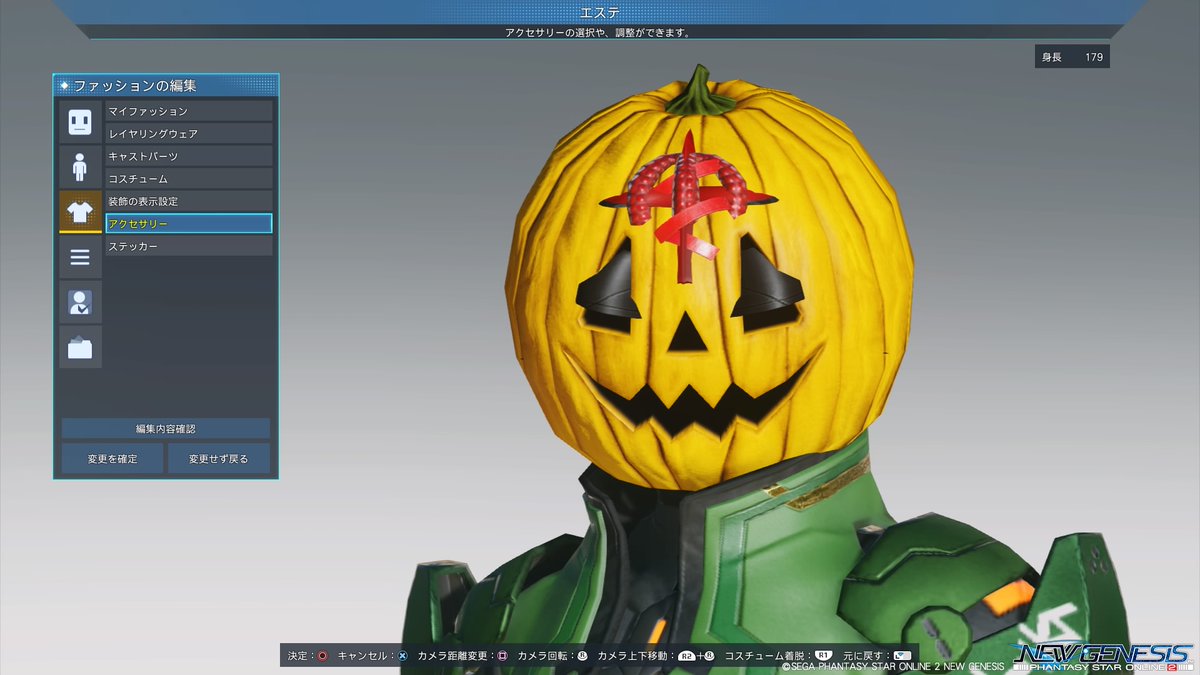Screen dimensions: 1200x675
Task: Go back via 変更せず戻る button
Action: pos(219,459)
